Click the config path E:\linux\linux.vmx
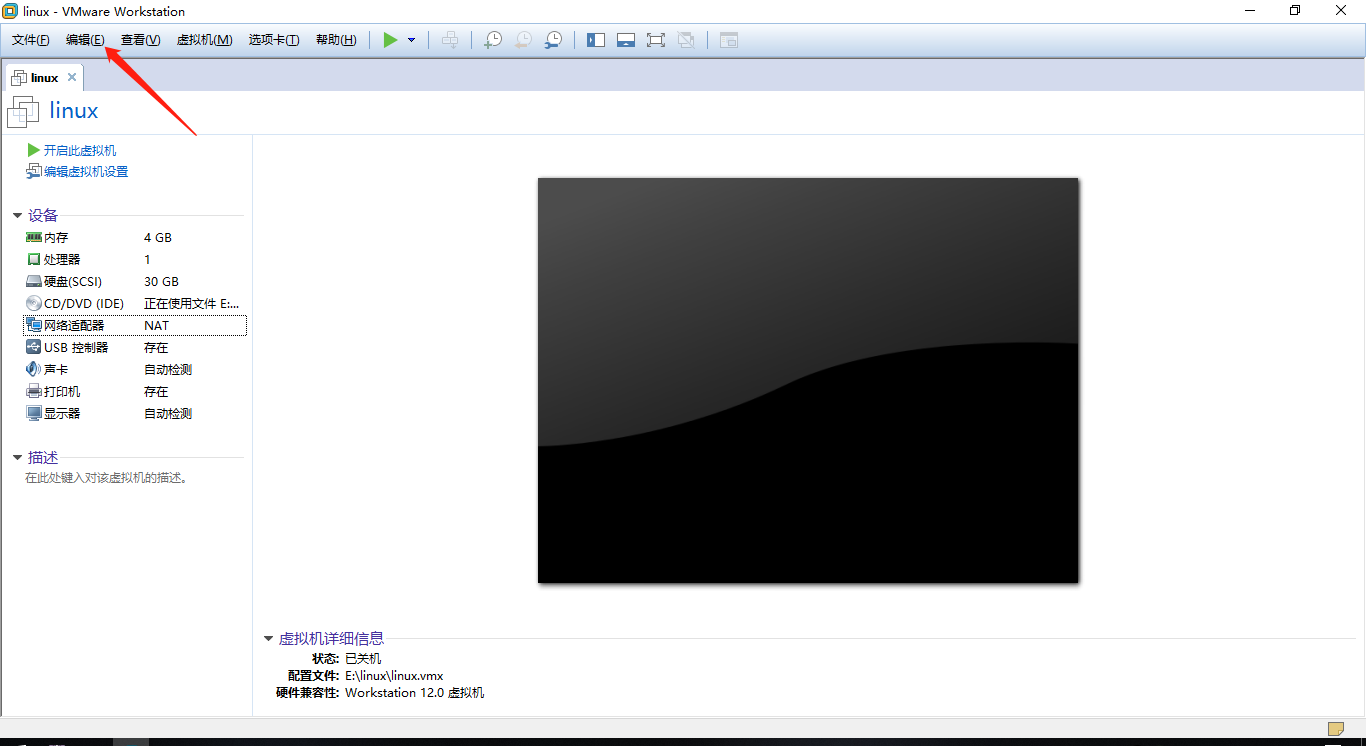The height and width of the screenshot is (746, 1366). pos(394,676)
